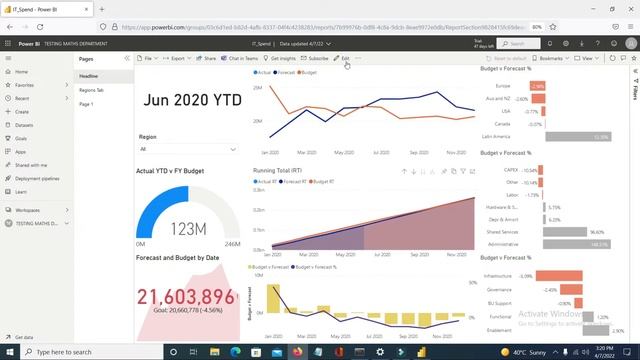
Task: Collapse the Pages pane
Action: 127,58
